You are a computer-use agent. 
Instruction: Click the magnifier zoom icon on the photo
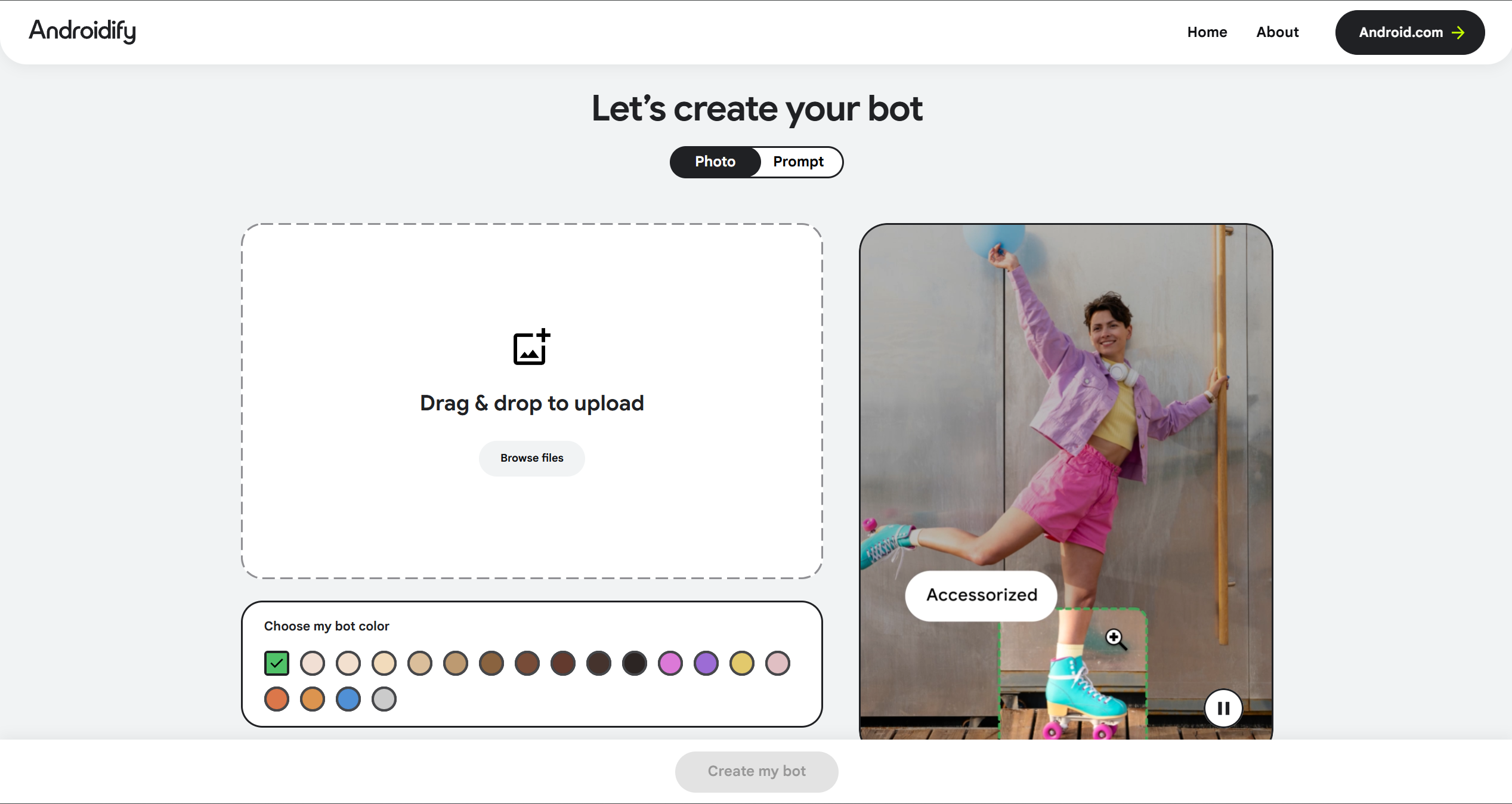coord(1115,639)
